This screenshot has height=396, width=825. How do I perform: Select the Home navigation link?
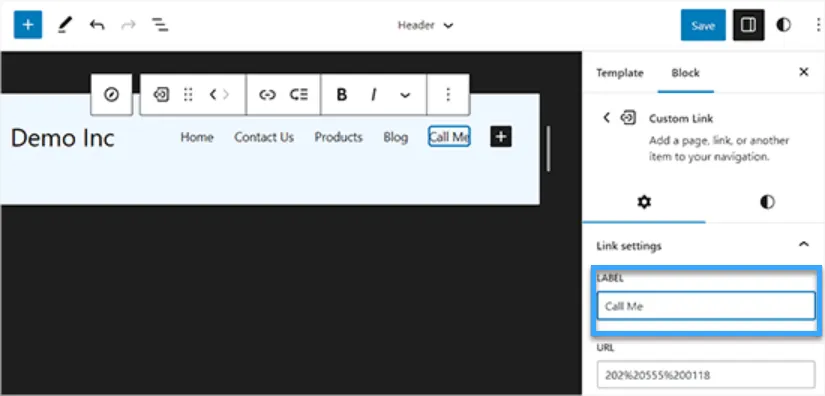[x=197, y=137]
